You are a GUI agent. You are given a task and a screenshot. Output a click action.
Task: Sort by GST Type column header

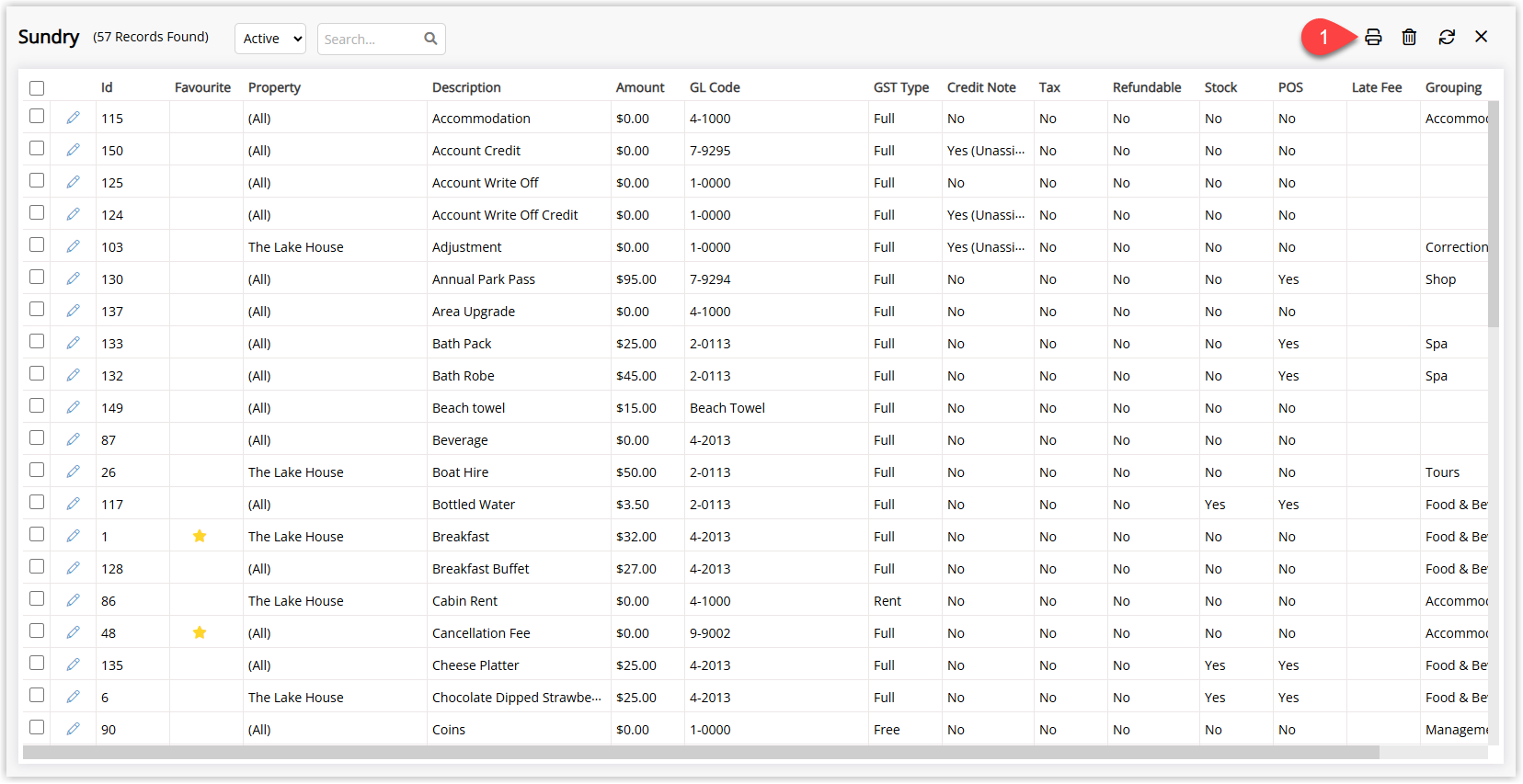[901, 87]
